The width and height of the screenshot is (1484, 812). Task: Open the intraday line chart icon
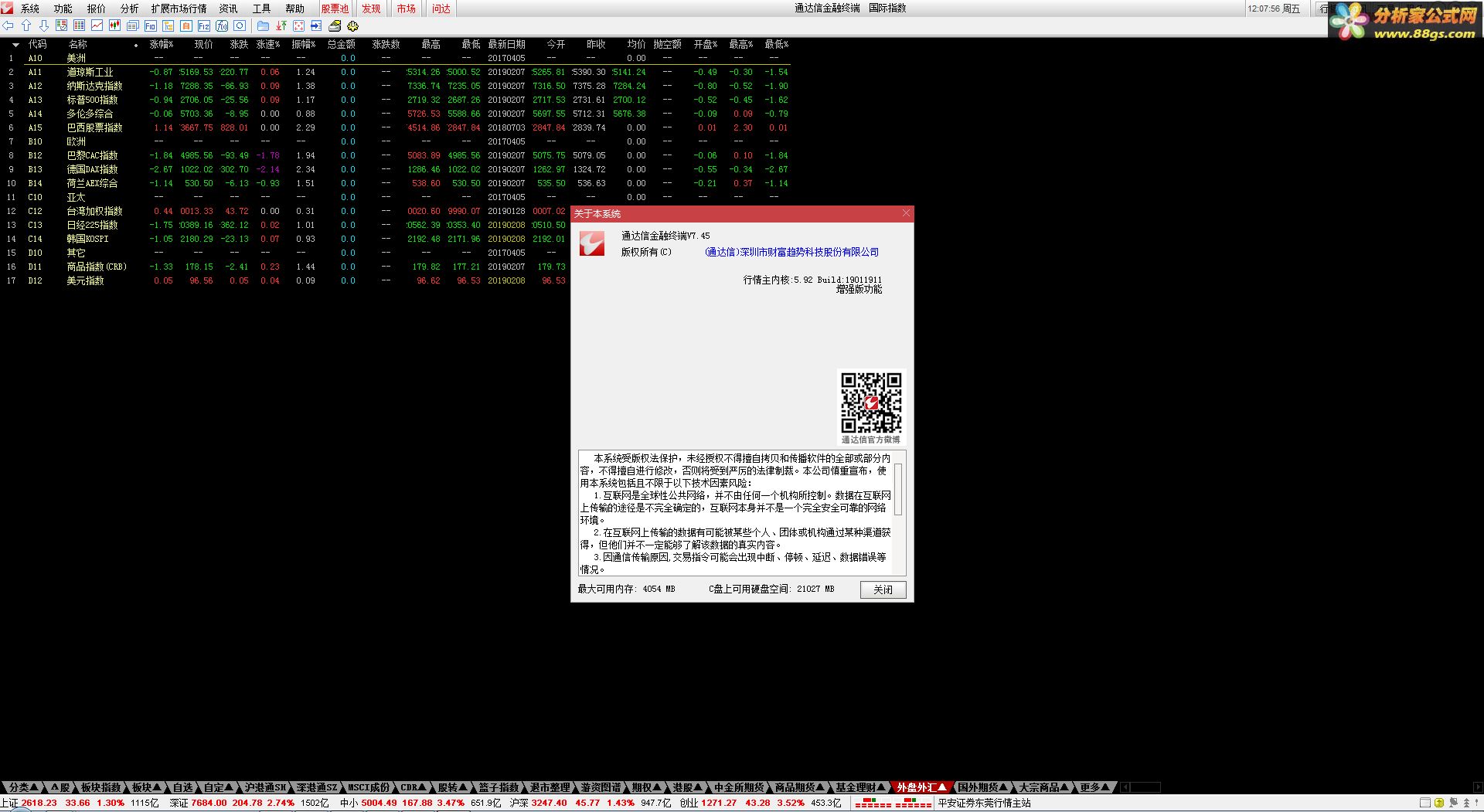coord(97,25)
